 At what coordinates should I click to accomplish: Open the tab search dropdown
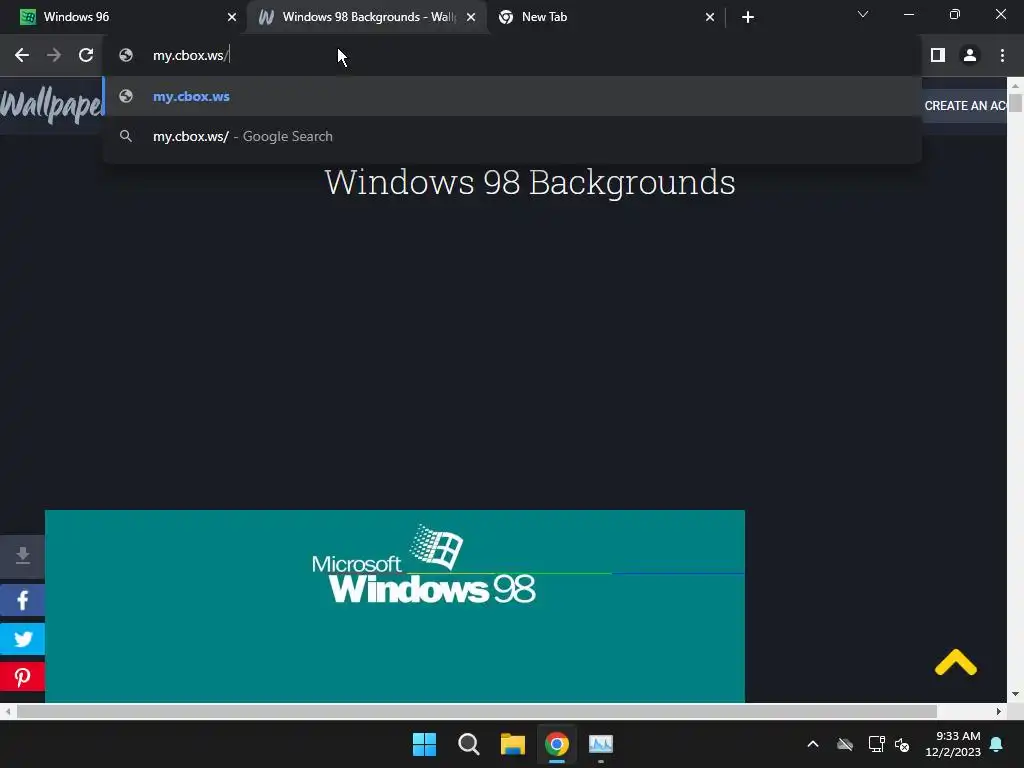coord(863,14)
